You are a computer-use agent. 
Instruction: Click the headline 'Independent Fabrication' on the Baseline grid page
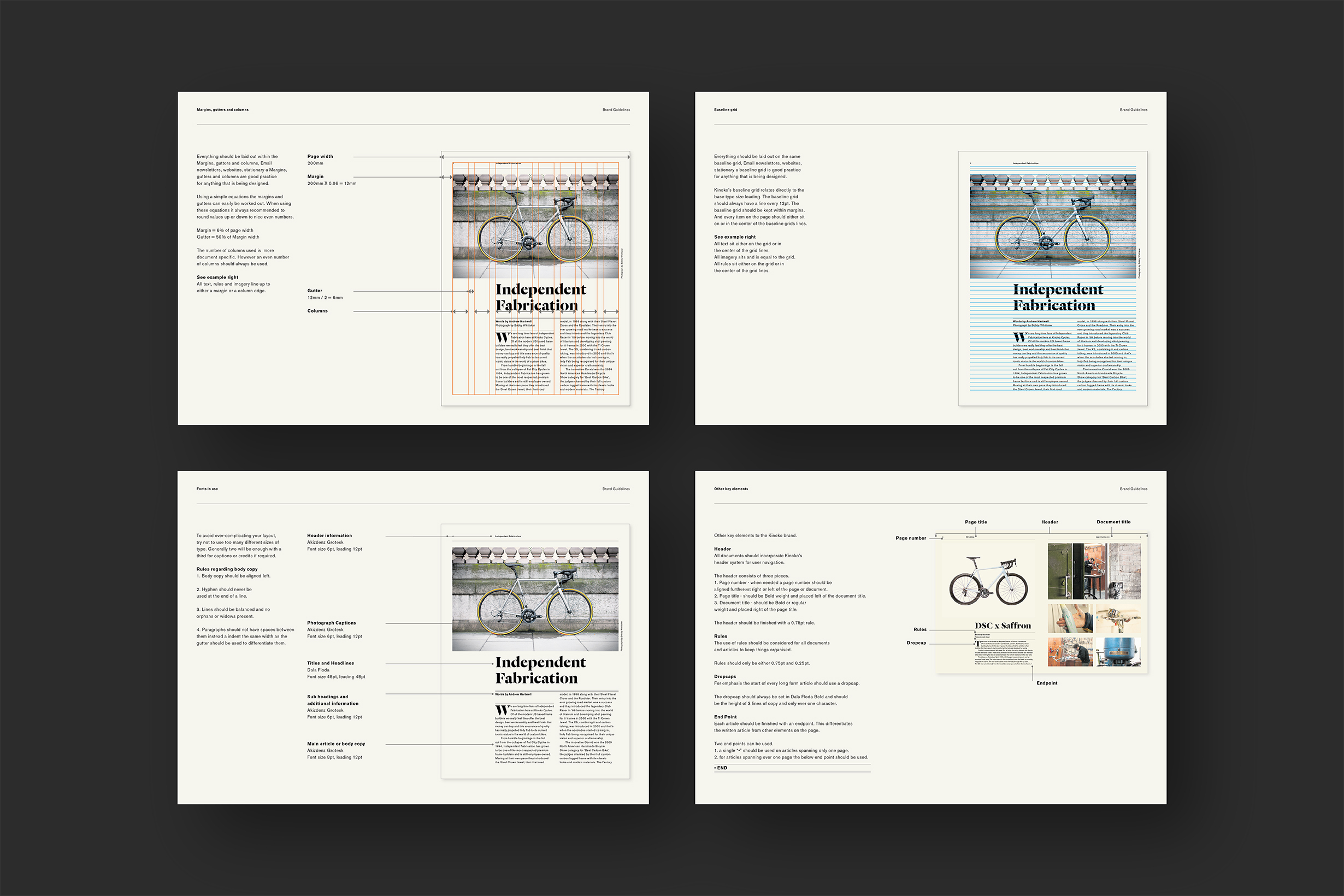[1058, 297]
